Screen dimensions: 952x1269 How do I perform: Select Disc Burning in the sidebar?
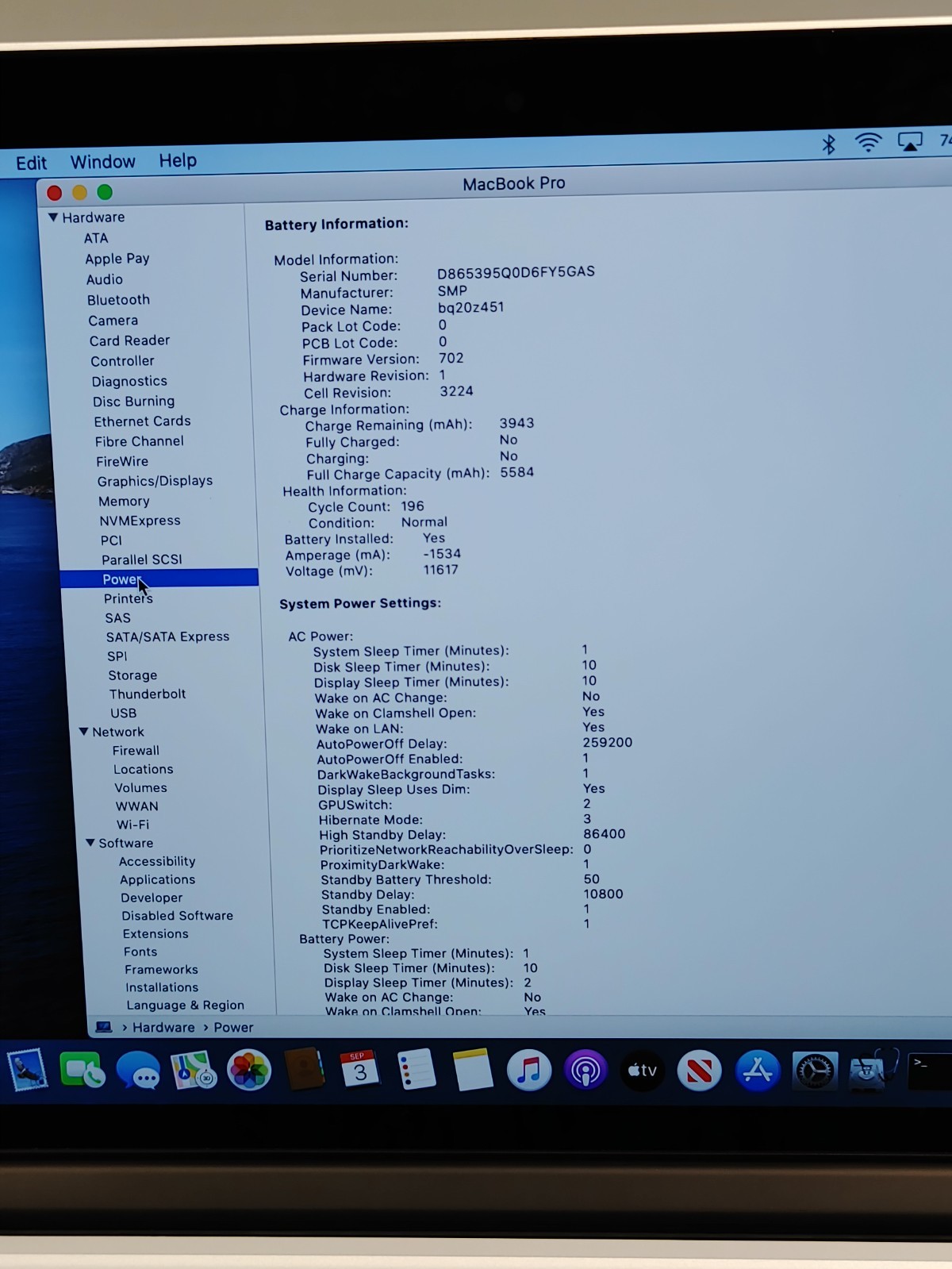click(x=133, y=402)
